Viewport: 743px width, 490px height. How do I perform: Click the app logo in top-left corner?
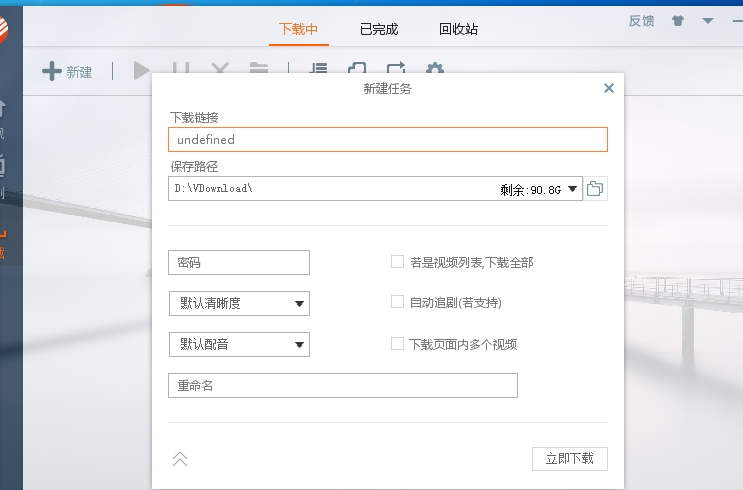pos(5,29)
